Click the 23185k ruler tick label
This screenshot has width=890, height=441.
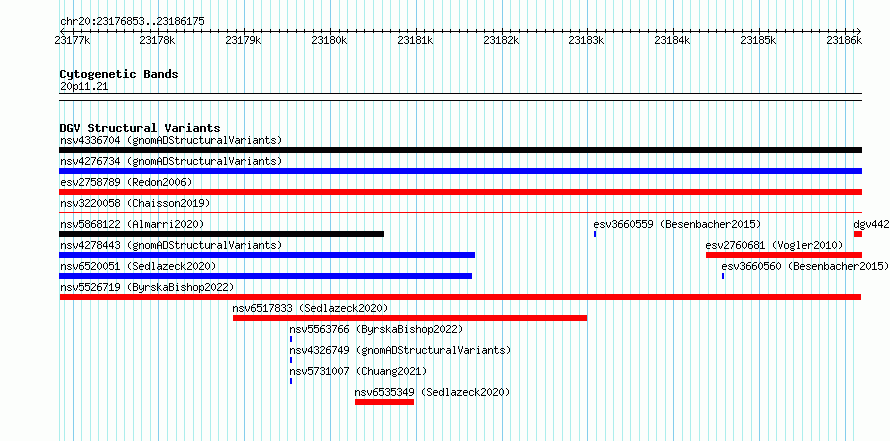(x=759, y=40)
